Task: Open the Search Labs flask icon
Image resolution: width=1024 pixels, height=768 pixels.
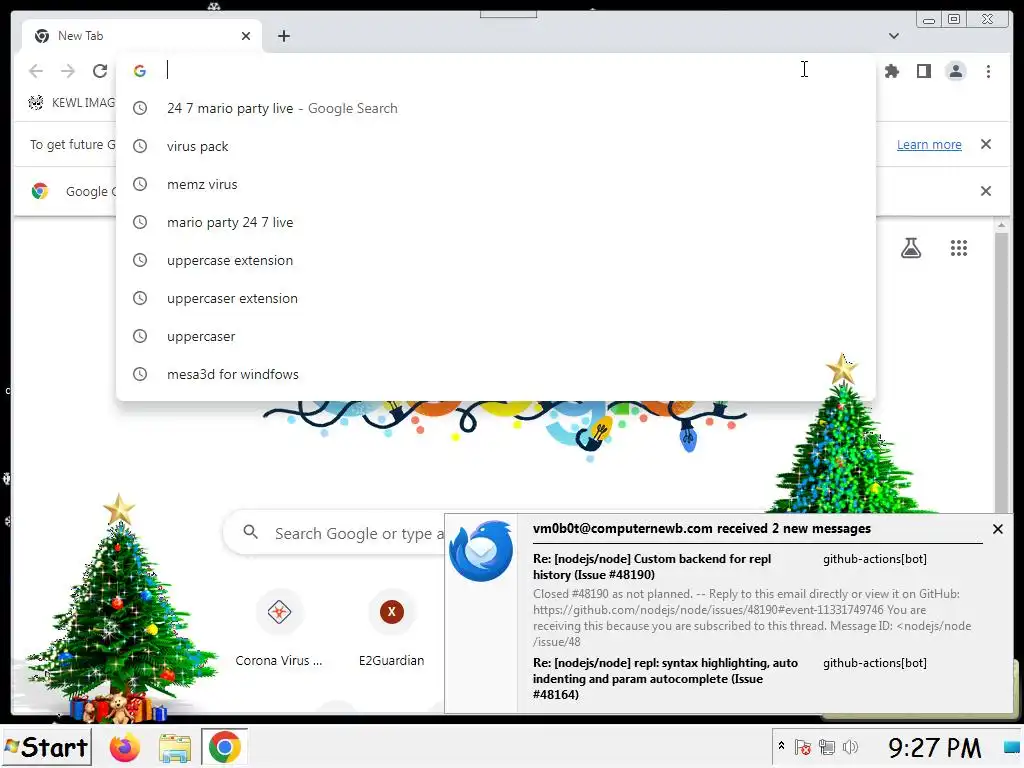Action: click(x=911, y=248)
